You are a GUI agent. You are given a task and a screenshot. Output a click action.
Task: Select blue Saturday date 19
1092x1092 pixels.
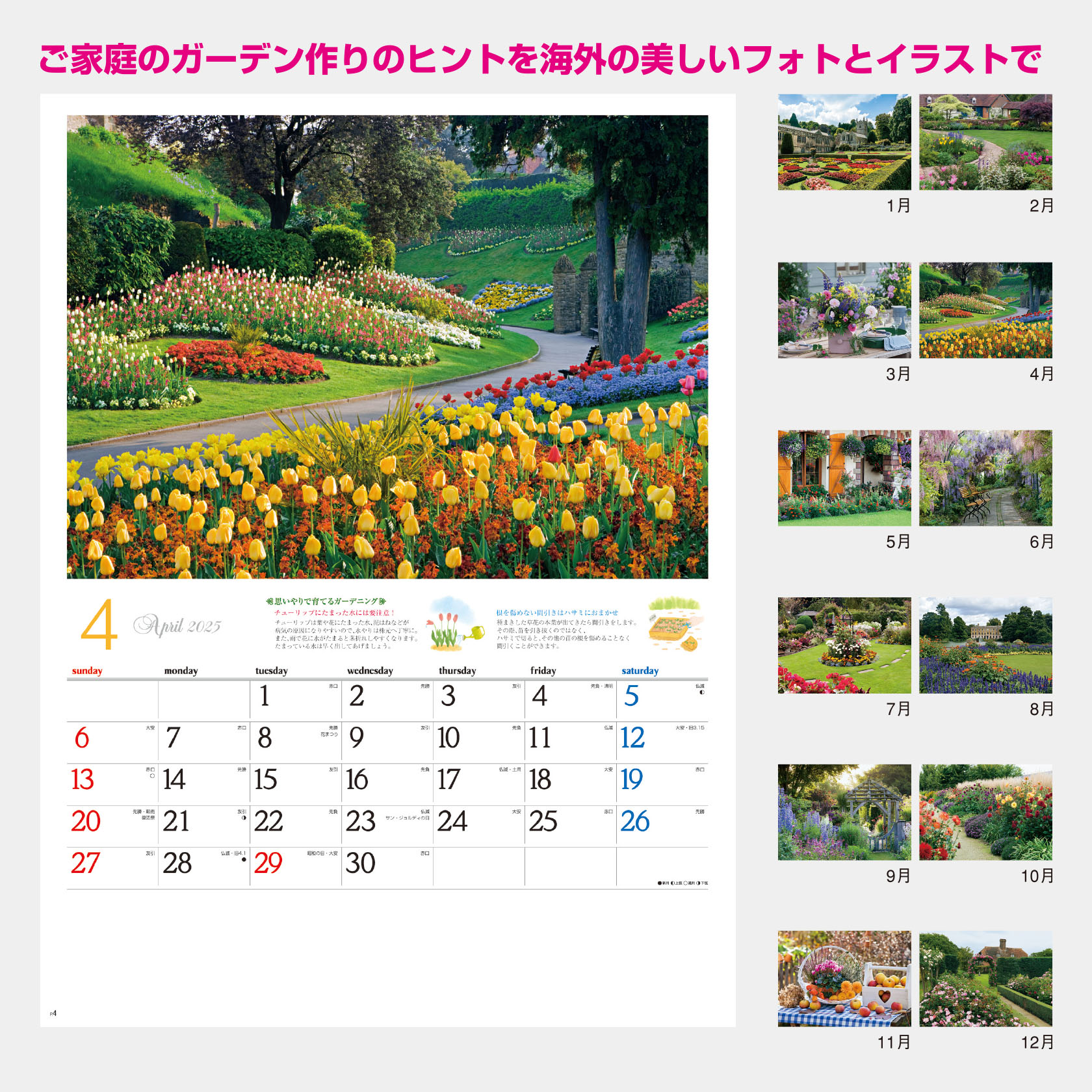(632, 779)
